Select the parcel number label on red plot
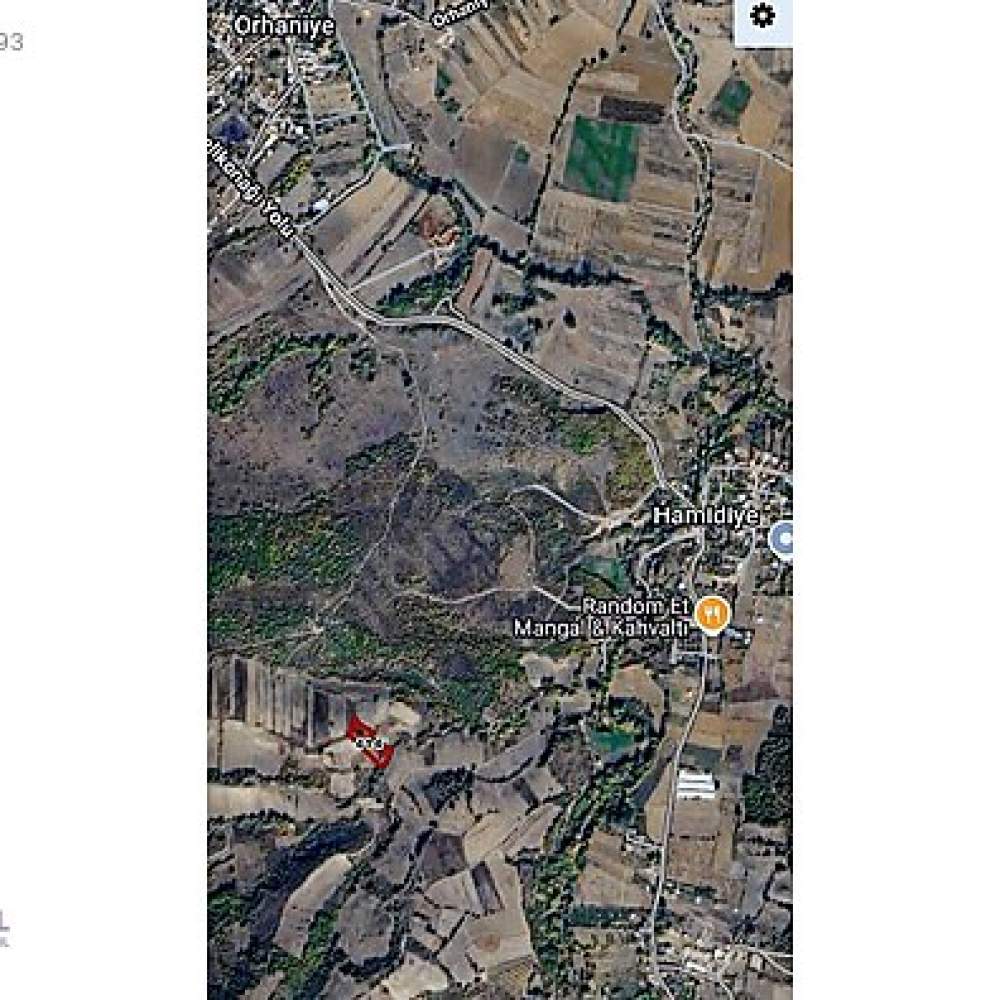1000x1000 pixels. (x=370, y=744)
